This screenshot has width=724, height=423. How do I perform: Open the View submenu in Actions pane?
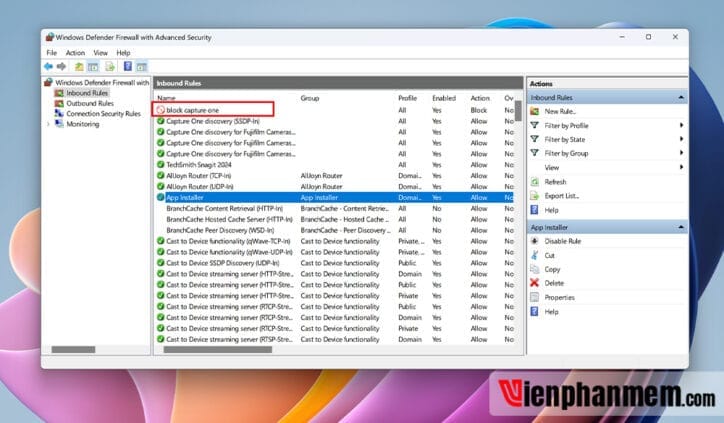(552, 168)
